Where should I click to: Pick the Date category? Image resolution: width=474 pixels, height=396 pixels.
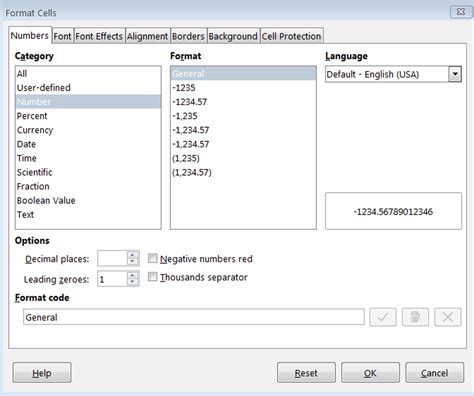coord(88,144)
